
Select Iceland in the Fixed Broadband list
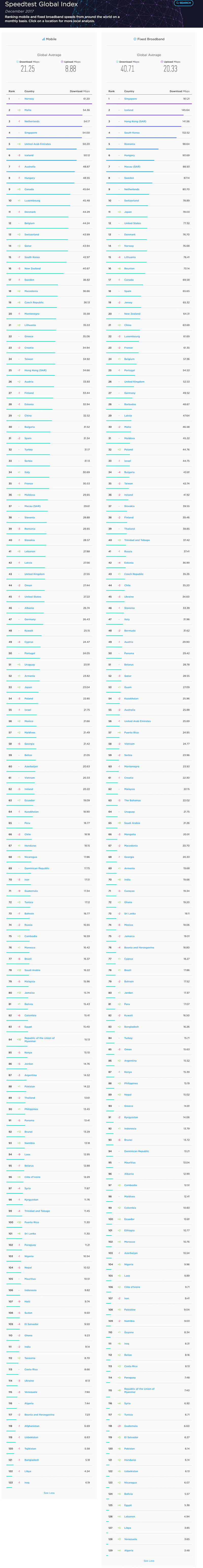click(129, 110)
